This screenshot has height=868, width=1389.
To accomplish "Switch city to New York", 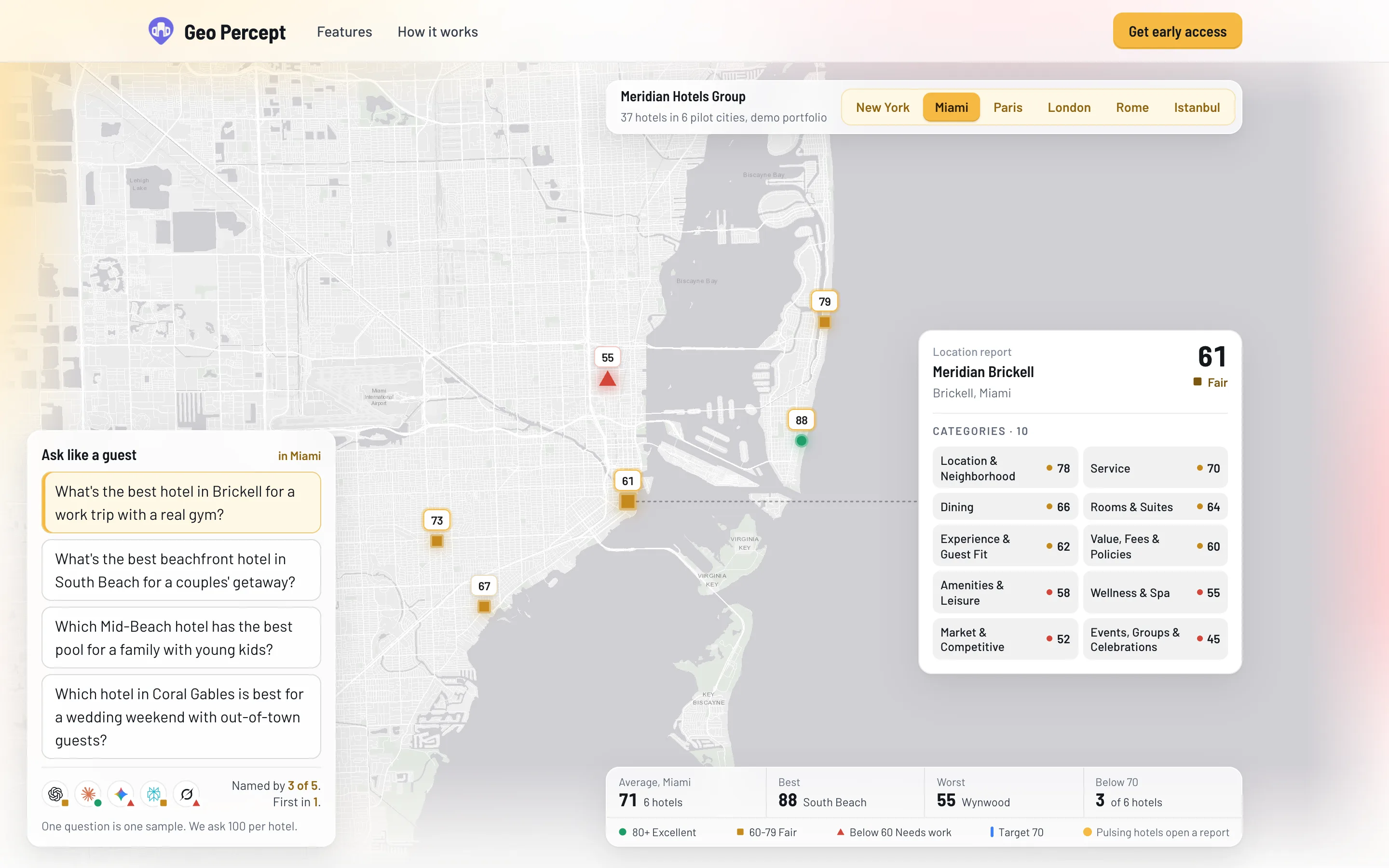I will pyautogui.click(x=882, y=108).
